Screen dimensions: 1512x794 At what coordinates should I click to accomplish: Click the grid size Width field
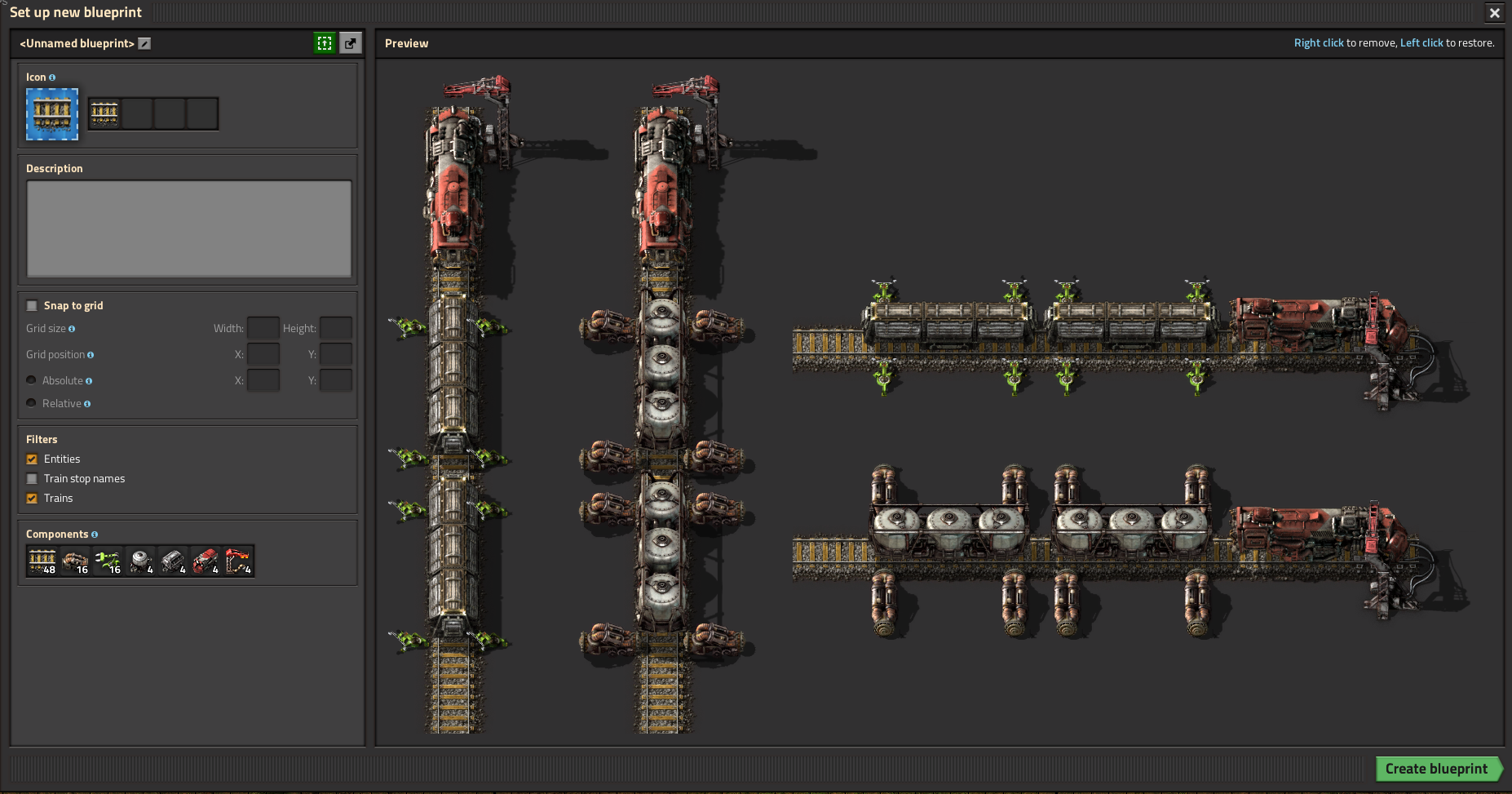[x=263, y=328]
